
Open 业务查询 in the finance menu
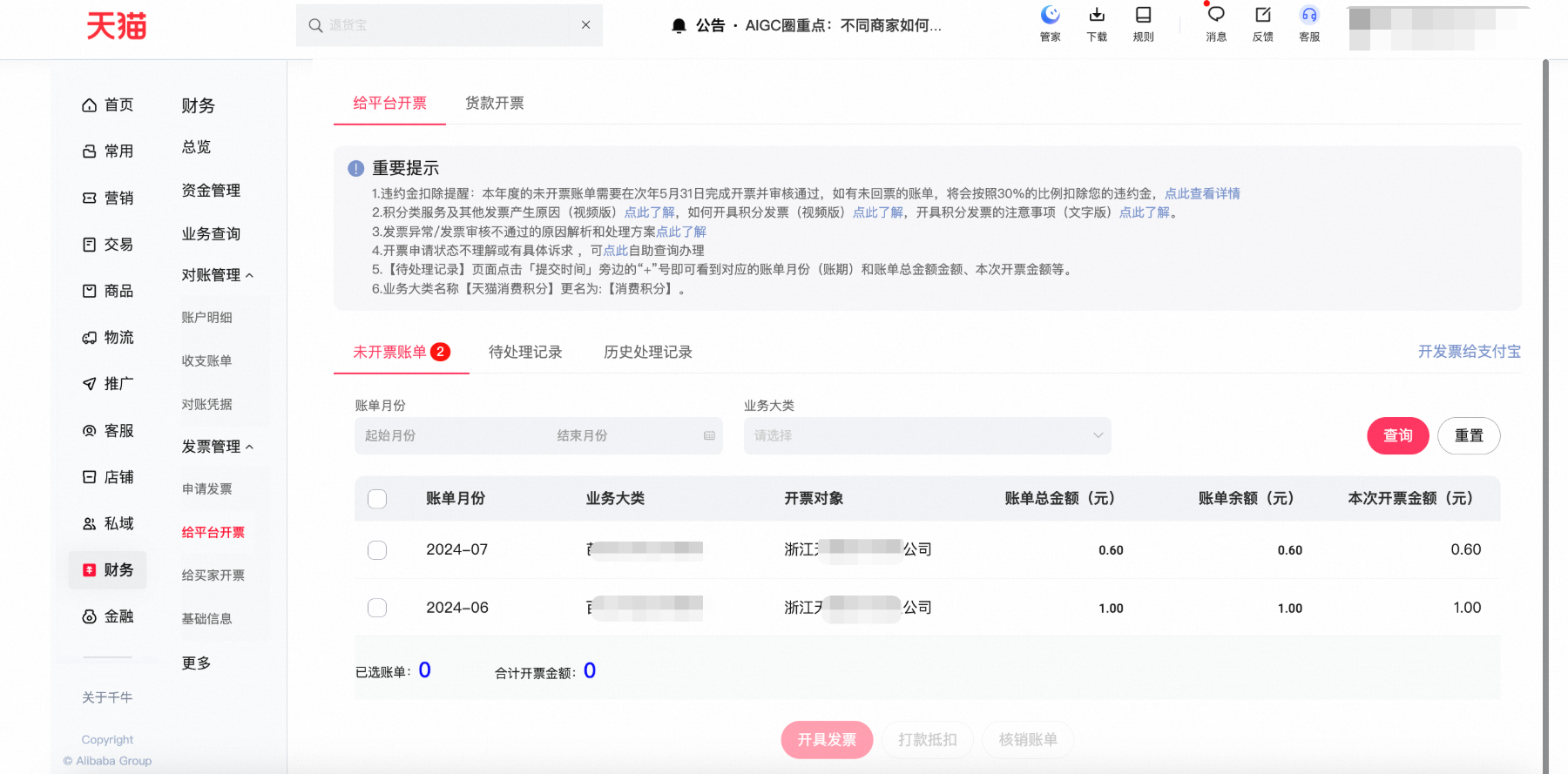[x=211, y=234]
